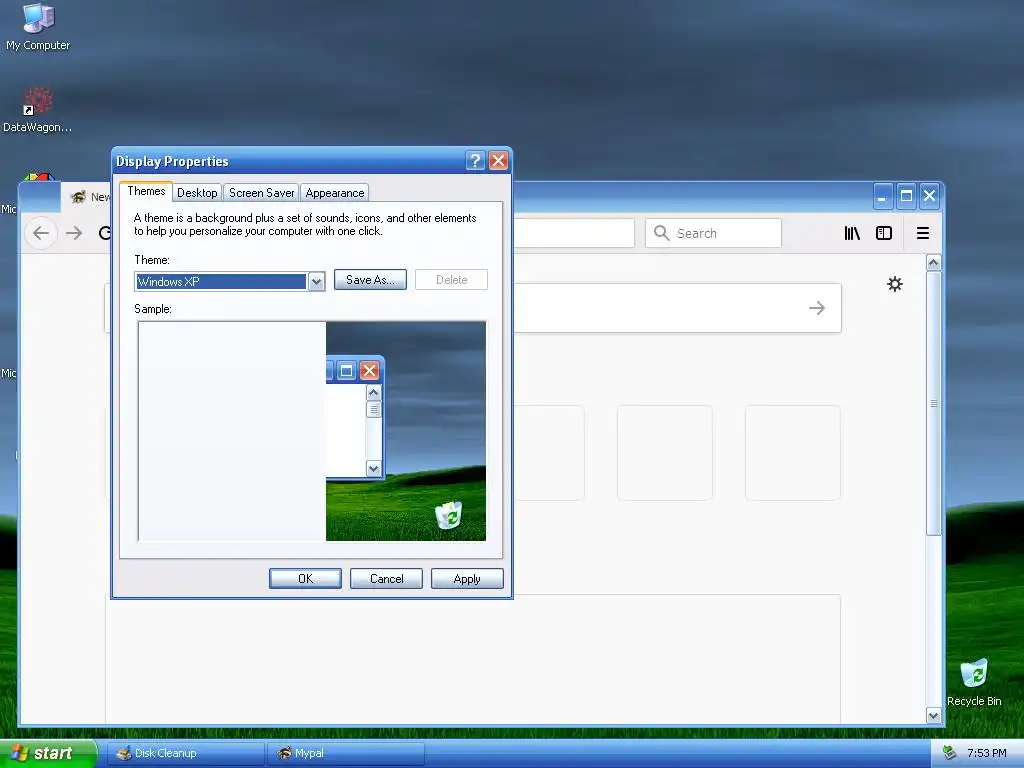Click the Mypal vertical scrollbar thumb
The image size is (1024, 768).
(934, 404)
